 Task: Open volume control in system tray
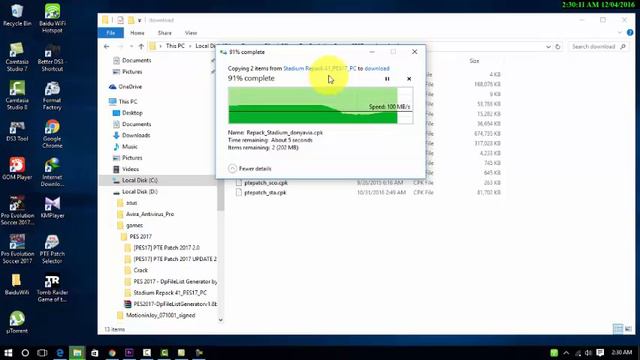tap(588, 353)
